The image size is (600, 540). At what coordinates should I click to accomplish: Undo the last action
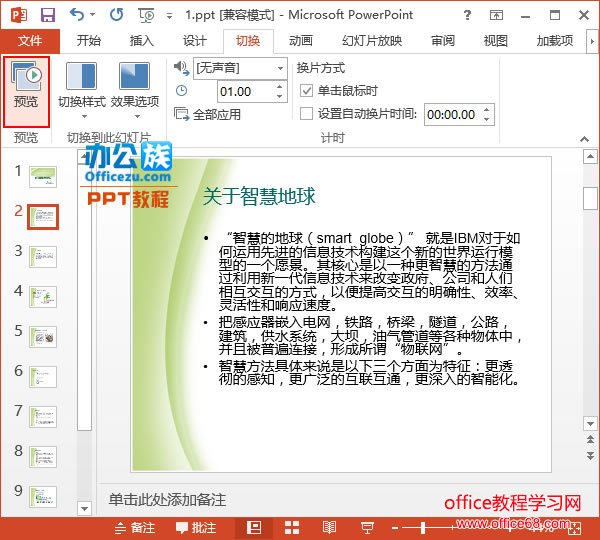tap(77, 15)
